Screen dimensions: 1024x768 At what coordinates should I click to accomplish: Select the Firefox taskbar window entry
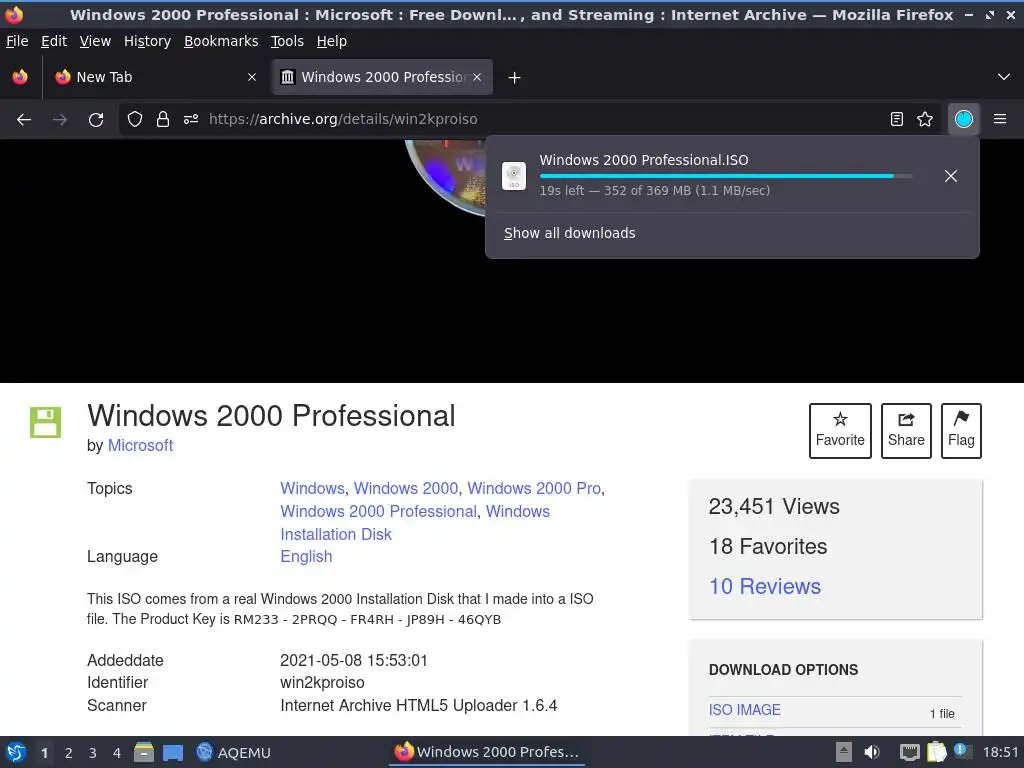(487, 752)
